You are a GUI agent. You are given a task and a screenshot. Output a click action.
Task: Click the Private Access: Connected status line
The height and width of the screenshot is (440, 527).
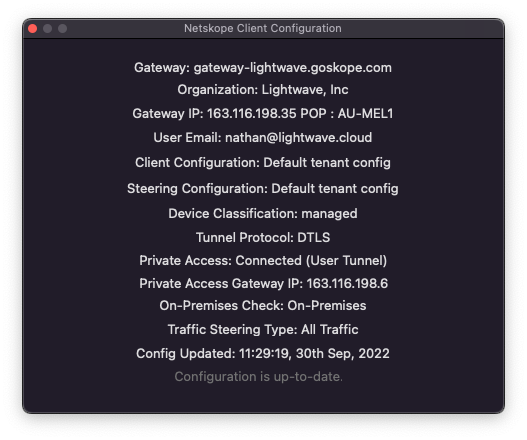click(x=263, y=261)
